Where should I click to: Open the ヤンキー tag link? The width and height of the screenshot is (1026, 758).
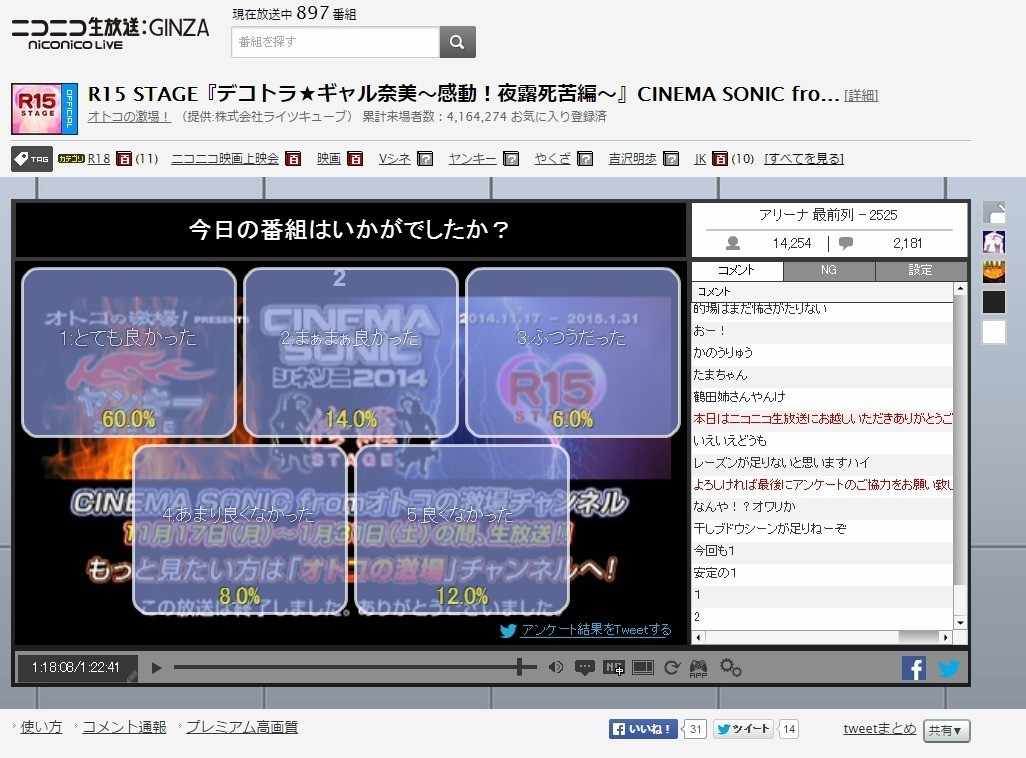click(472, 158)
